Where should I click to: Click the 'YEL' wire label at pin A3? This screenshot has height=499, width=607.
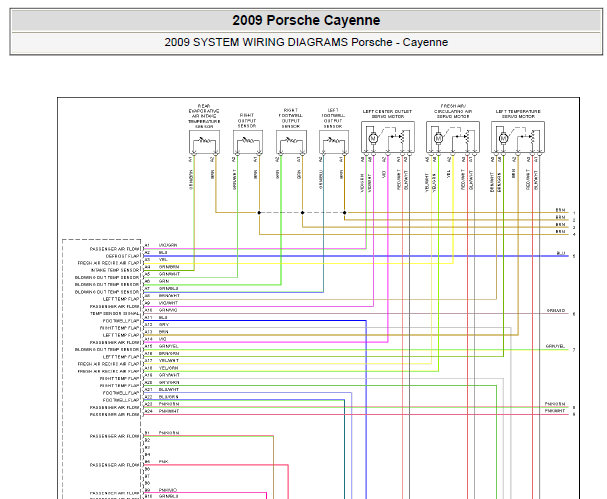point(163,260)
